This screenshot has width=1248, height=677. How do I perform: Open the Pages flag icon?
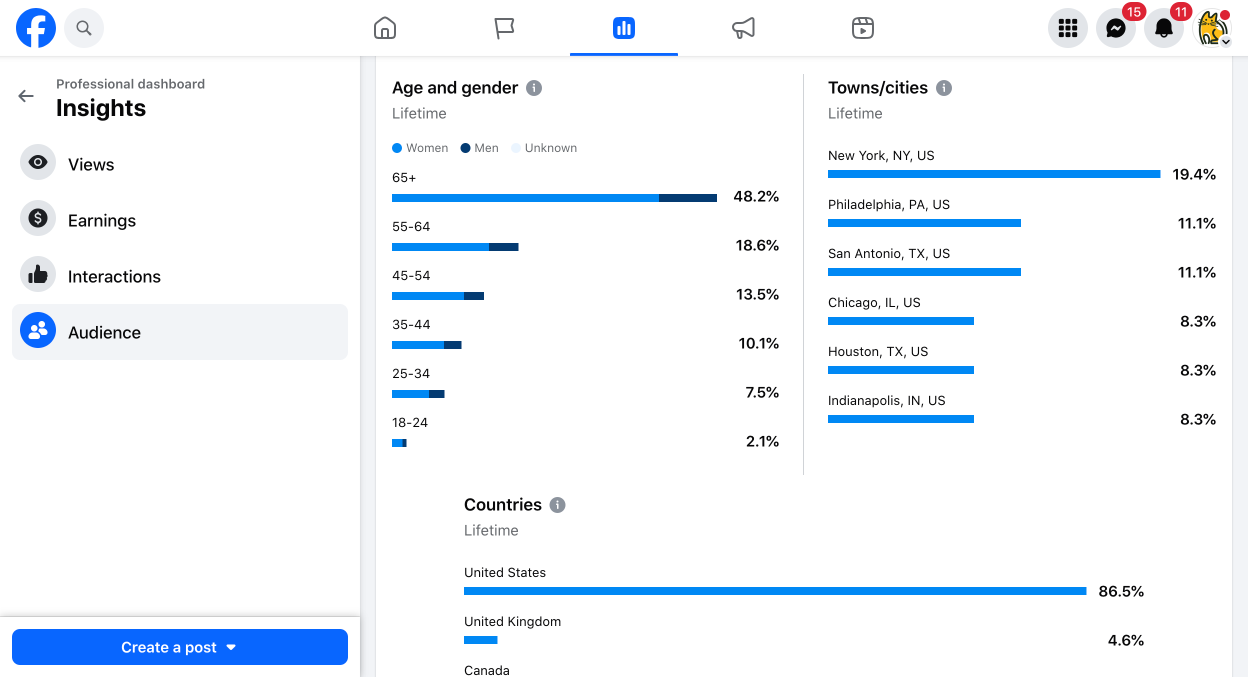(504, 28)
